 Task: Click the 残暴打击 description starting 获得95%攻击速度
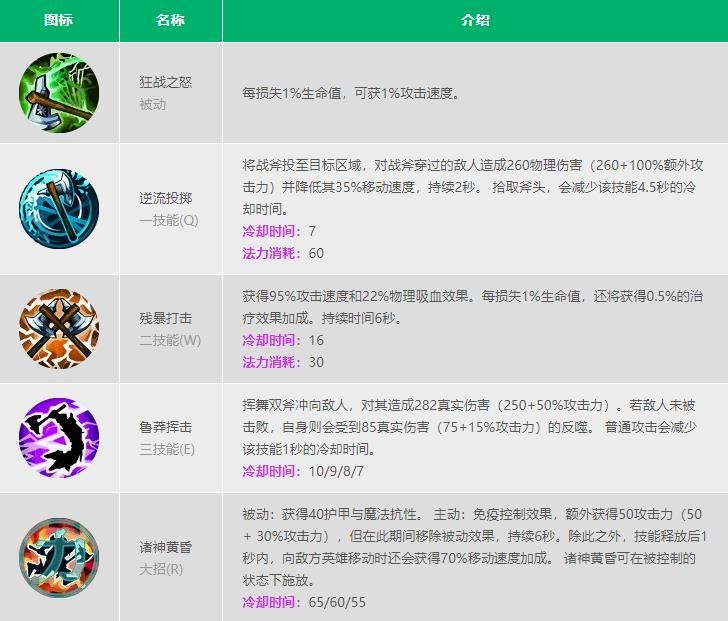pyautogui.click(x=473, y=307)
